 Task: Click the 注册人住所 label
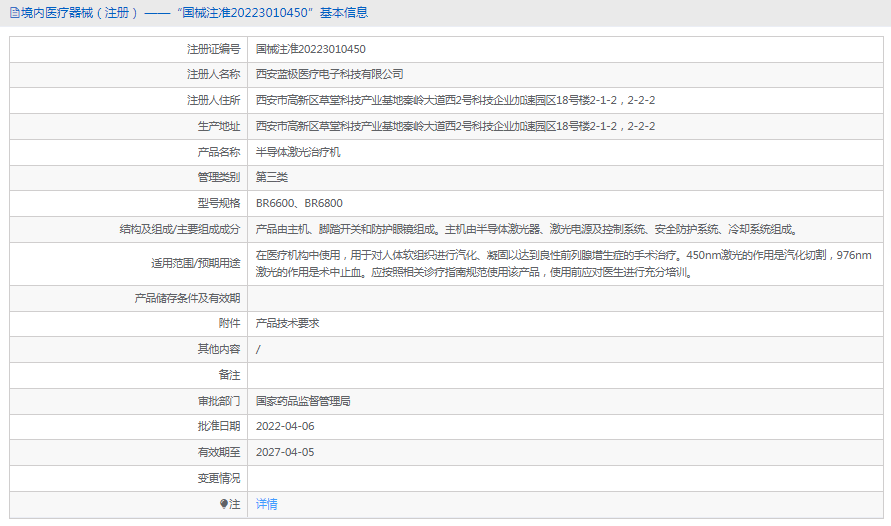tap(214, 101)
